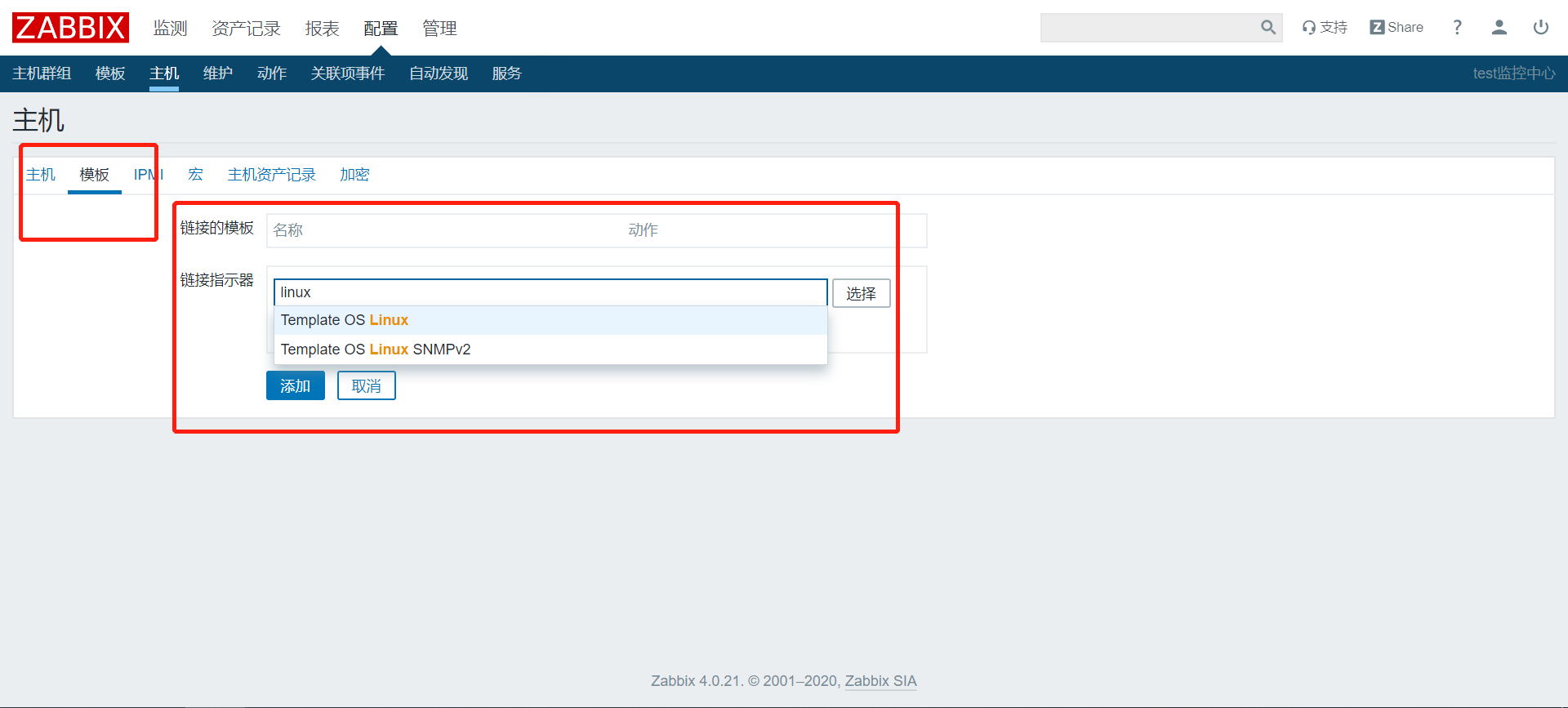
Task: Go to 自动发现 submenu
Action: (x=439, y=73)
